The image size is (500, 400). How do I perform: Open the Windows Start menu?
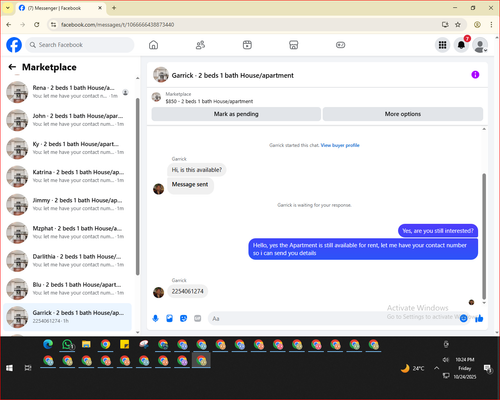9,368
